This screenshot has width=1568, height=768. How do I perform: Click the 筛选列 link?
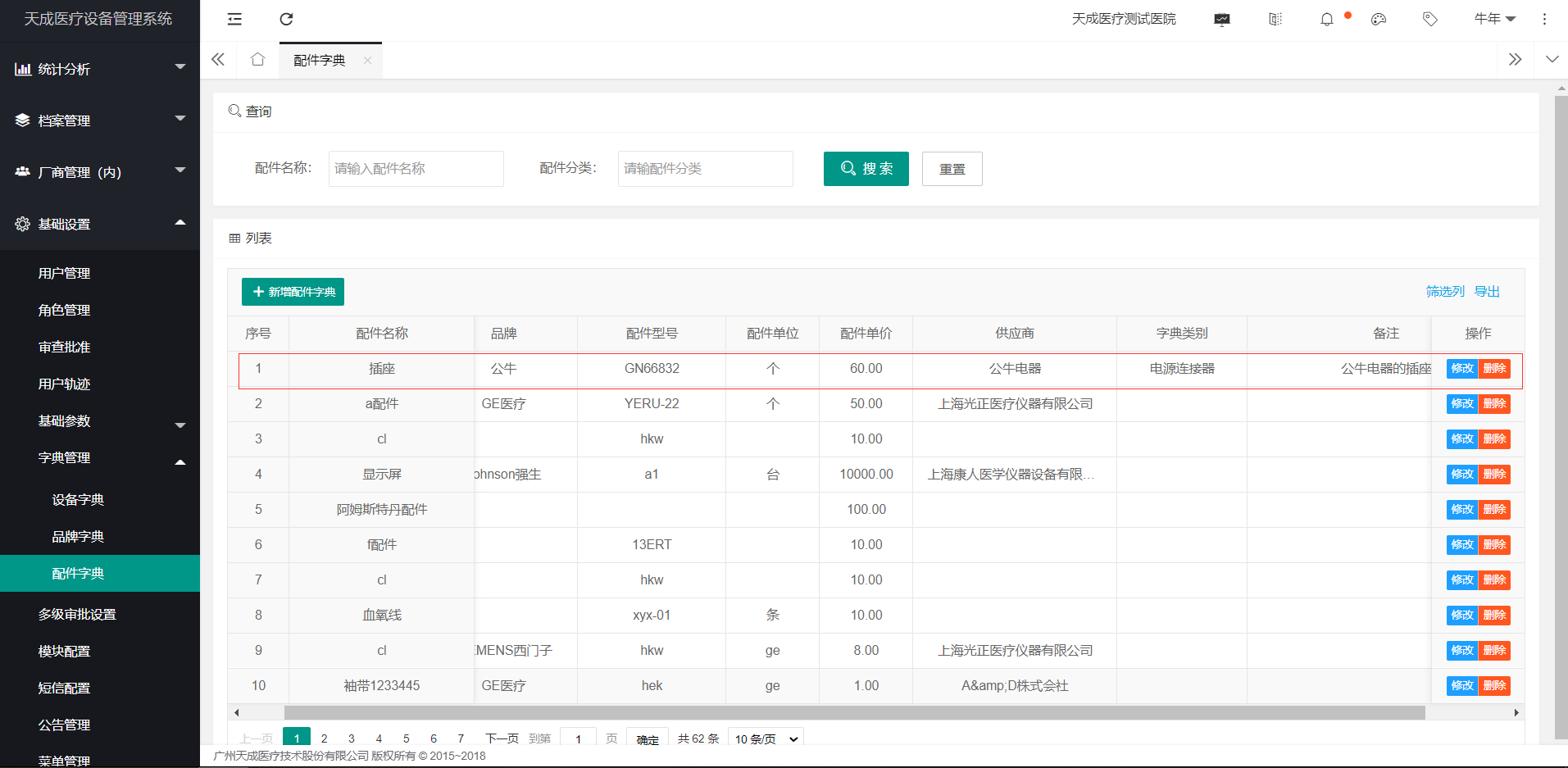coord(1445,291)
